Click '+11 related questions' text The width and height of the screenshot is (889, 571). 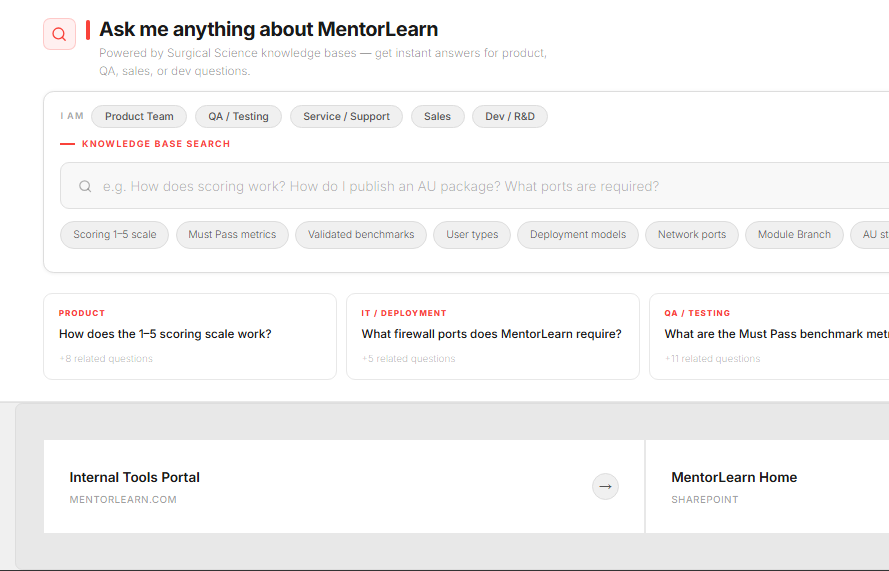[713, 358]
